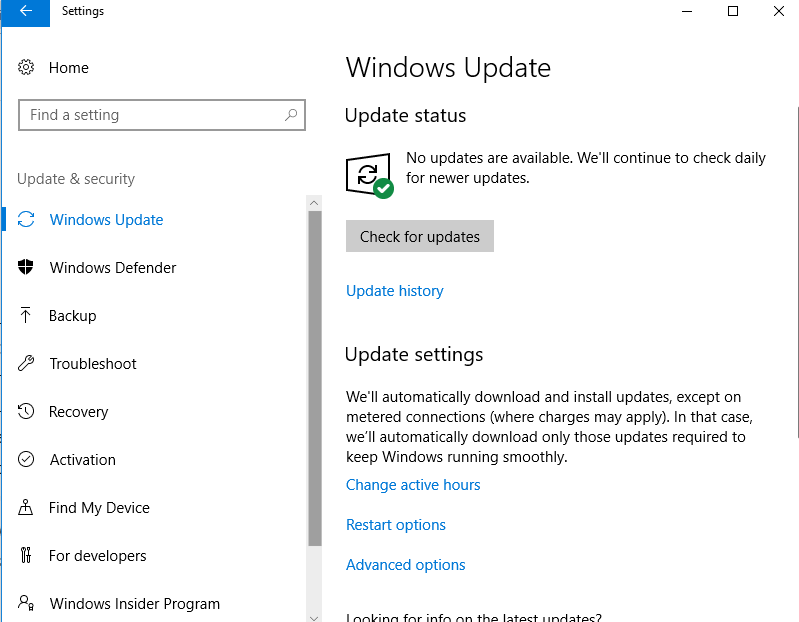Open the Advanced options link
This screenshot has height=622, width=799.
click(x=406, y=565)
